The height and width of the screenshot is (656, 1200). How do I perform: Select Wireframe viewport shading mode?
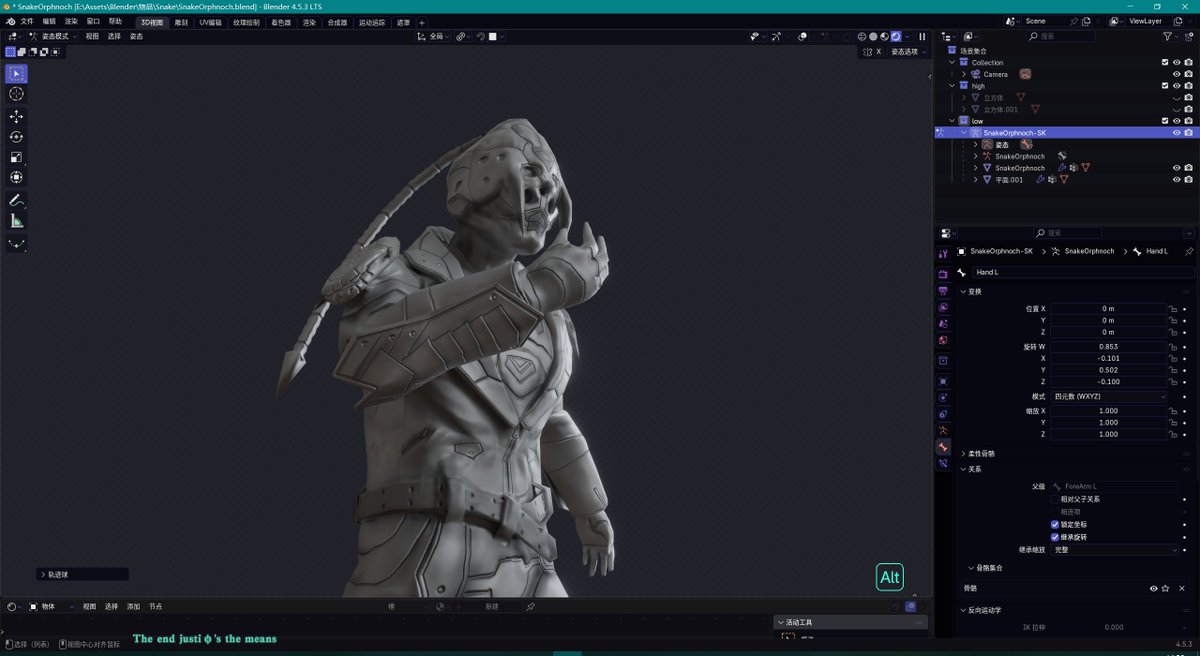click(x=862, y=36)
